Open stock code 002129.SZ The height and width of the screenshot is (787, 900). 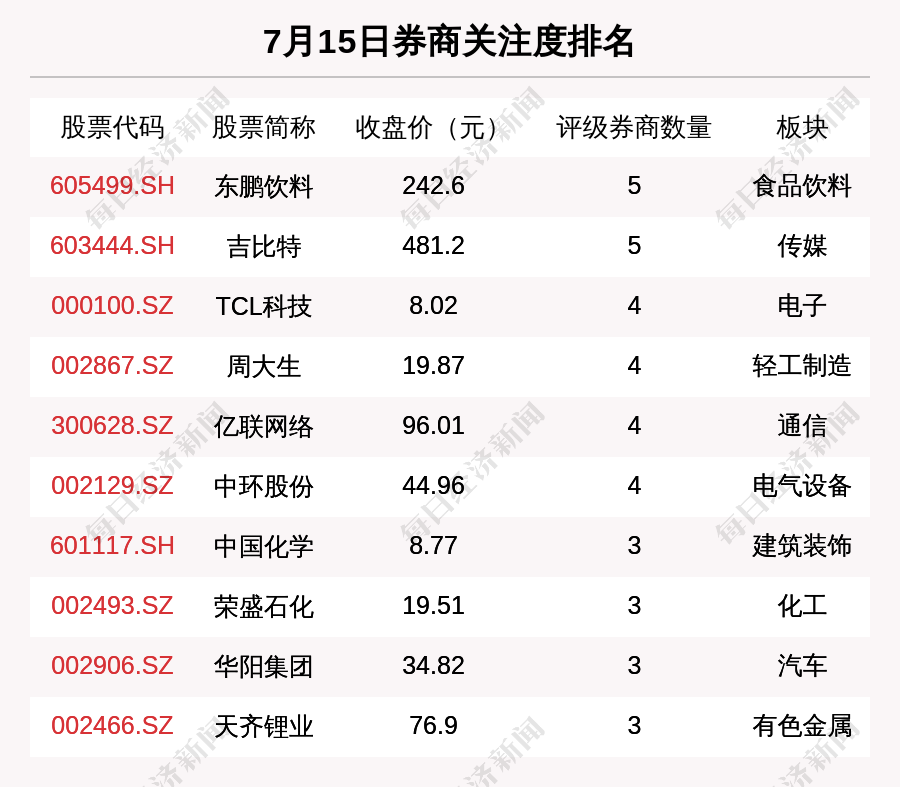pyautogui.click(x=112, y=486)
